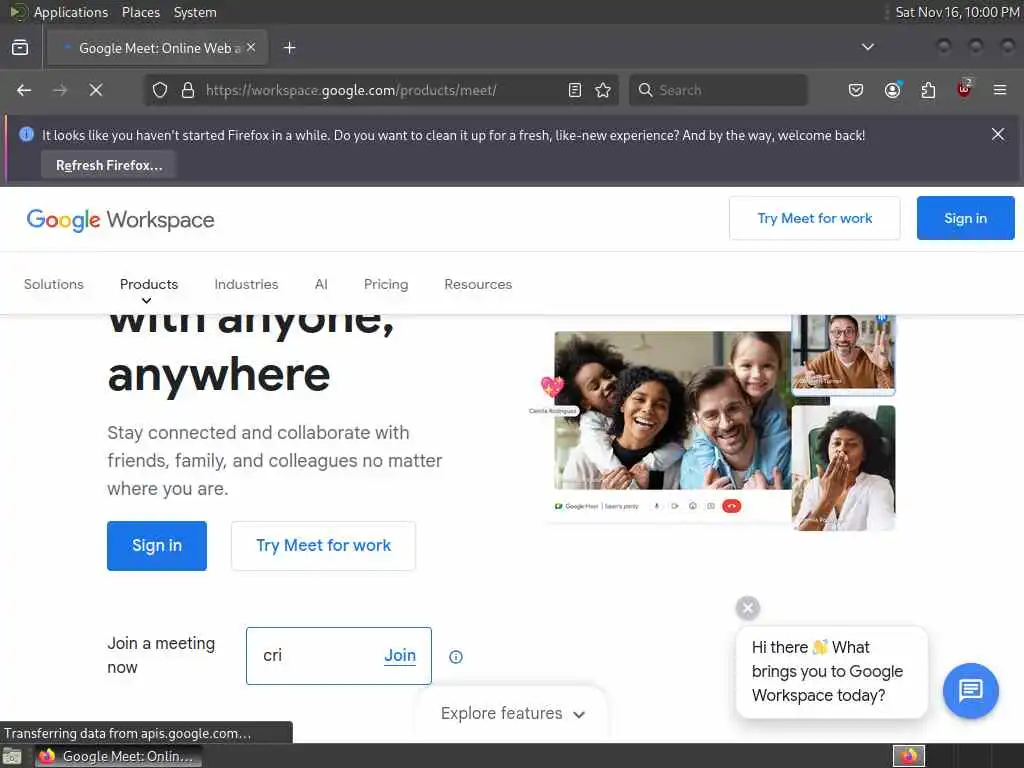Viewport: 1024px width, 768px height.
Task: Open the Solutions navigation menu
Action: point(54,284)
